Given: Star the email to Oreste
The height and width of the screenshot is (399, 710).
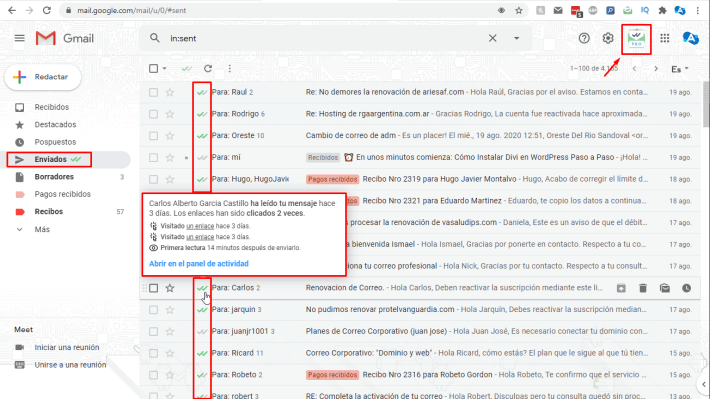Looking at the screenshot, I should [x=170, y=136].
